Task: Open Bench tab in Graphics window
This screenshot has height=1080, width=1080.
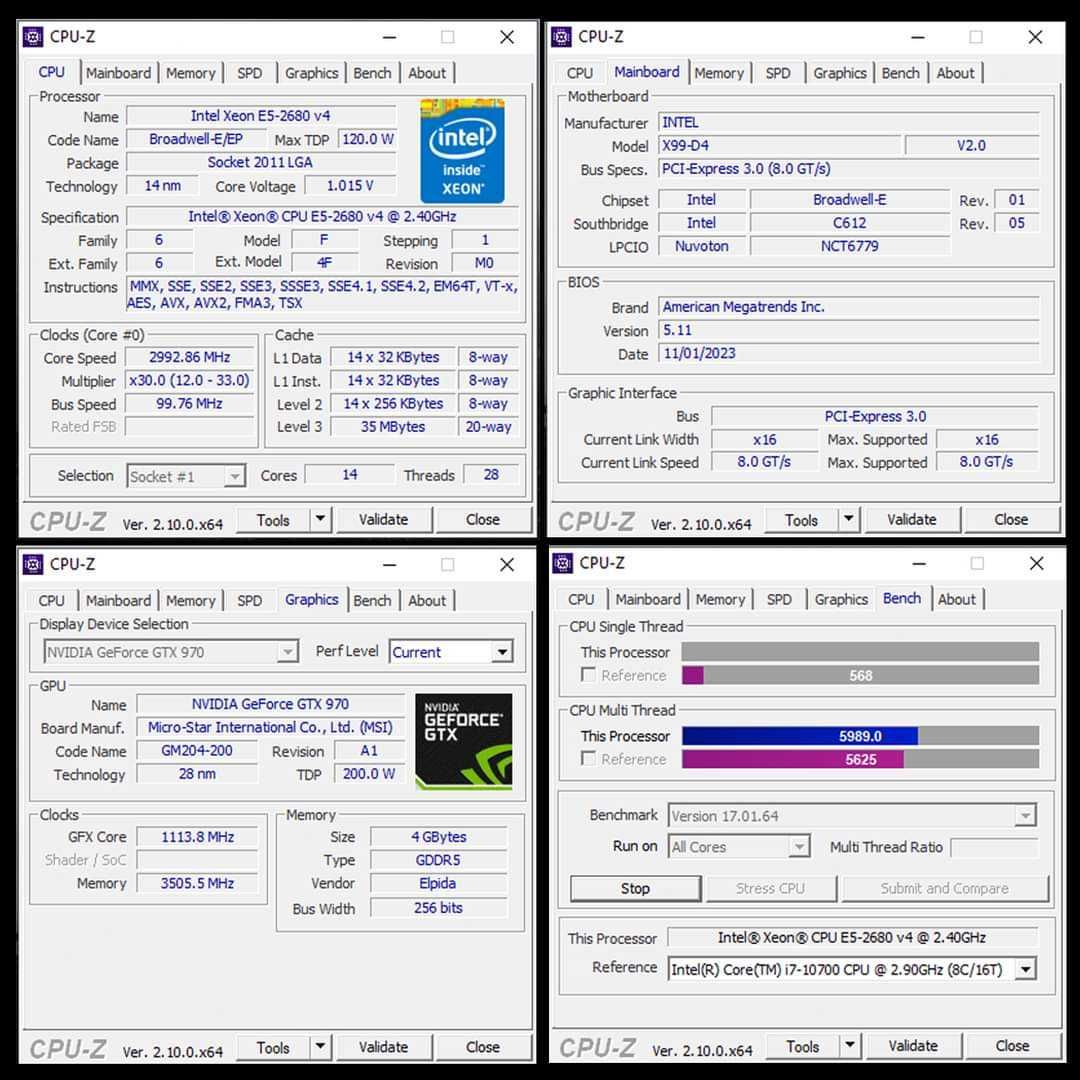Action: pyautogui.click(x=372, y=601)
